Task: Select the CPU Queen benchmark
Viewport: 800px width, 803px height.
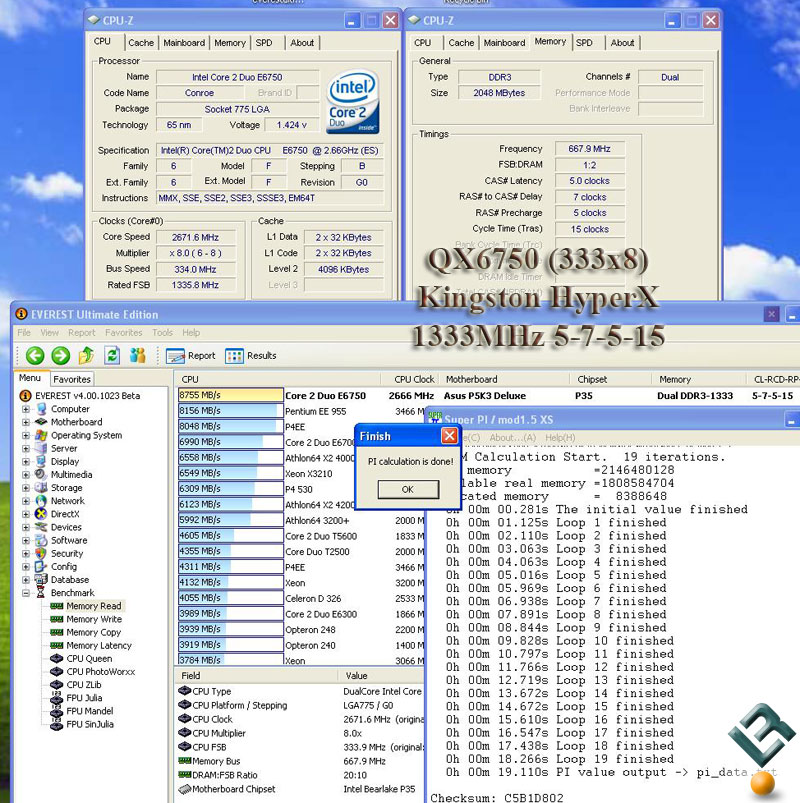Action: 89,659
